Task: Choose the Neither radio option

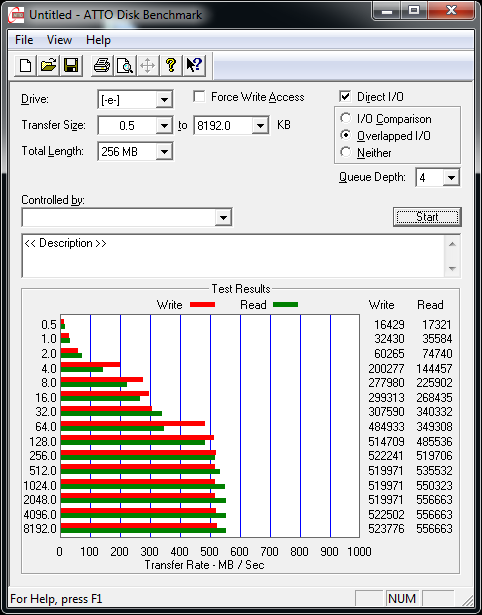Action: click(x=346, y=152)
